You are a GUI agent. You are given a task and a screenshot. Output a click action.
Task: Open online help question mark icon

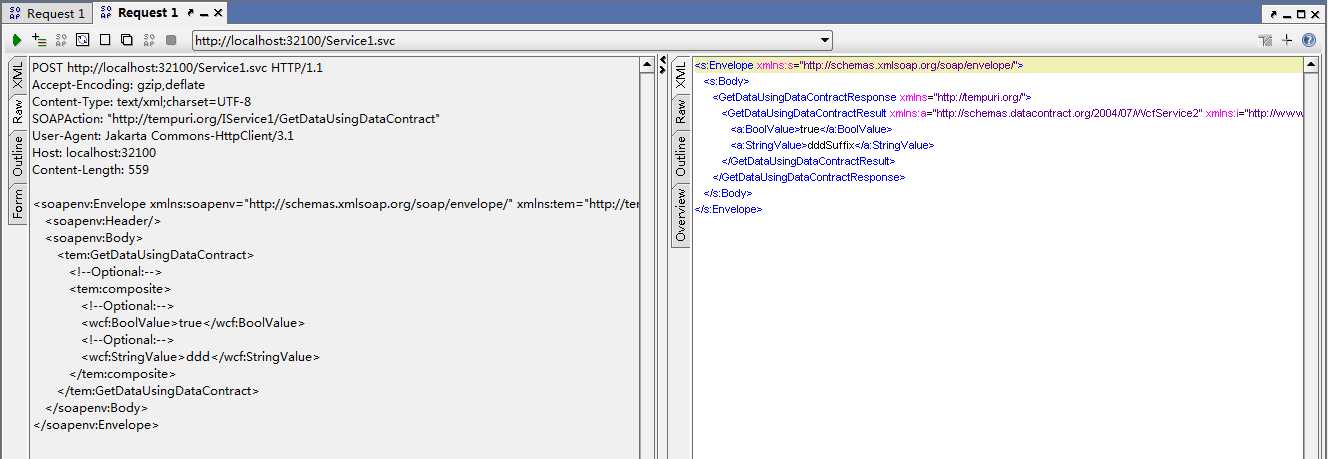coord(1308,40)
